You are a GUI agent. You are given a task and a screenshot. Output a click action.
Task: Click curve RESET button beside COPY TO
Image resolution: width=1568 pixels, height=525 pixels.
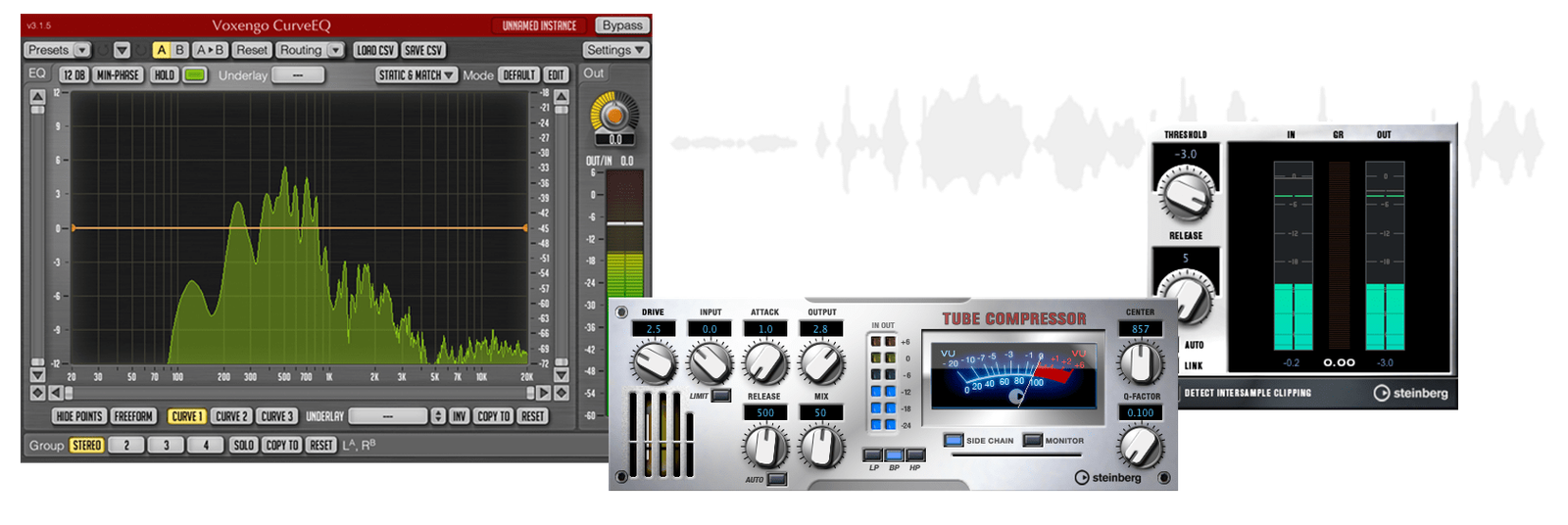[x=532, y=416]
